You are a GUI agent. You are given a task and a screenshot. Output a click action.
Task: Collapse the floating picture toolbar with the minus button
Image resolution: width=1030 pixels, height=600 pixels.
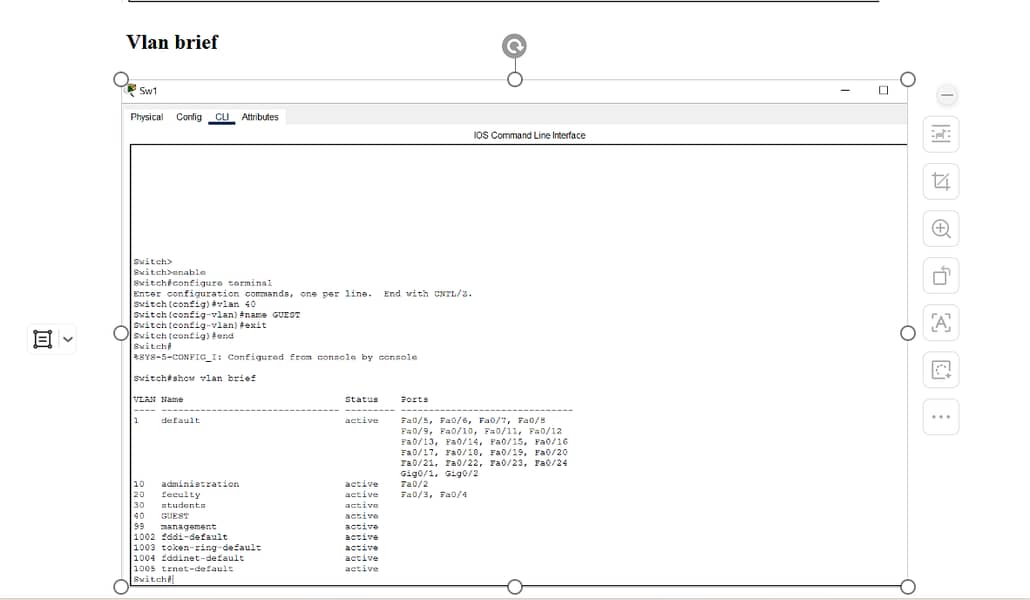click(947, 95)
